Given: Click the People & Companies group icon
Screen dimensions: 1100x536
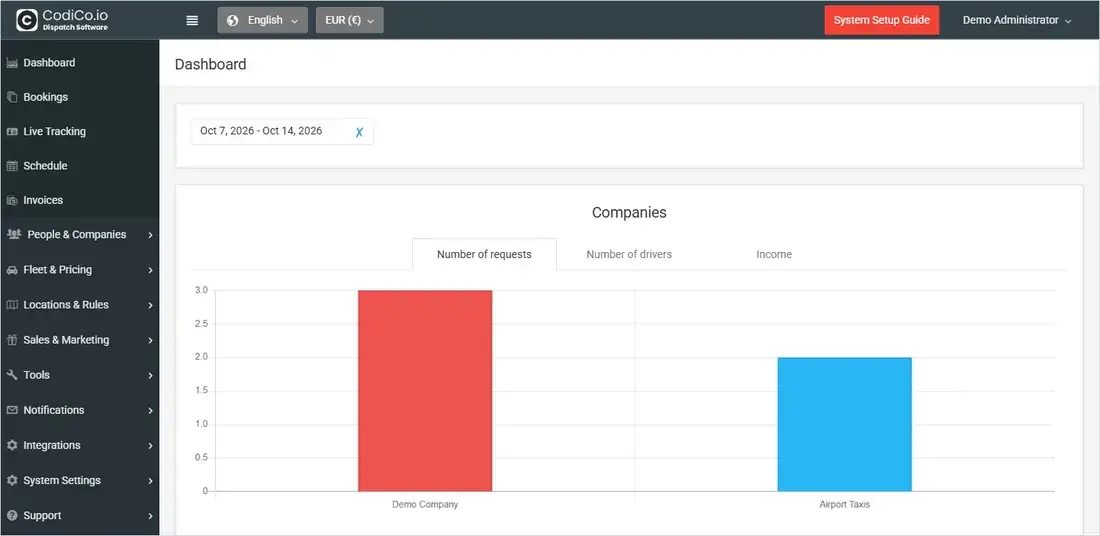Looking at the screenshot, I should (13, 235).
